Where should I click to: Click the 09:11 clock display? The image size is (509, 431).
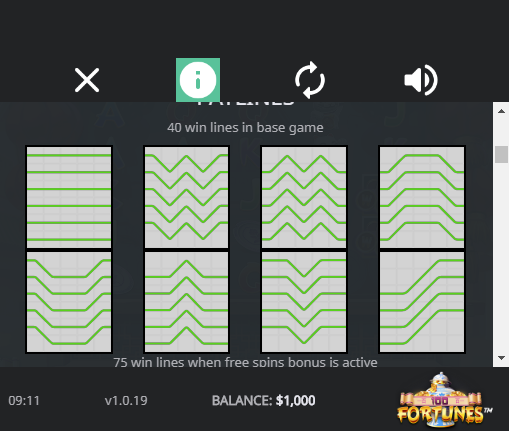24,400
